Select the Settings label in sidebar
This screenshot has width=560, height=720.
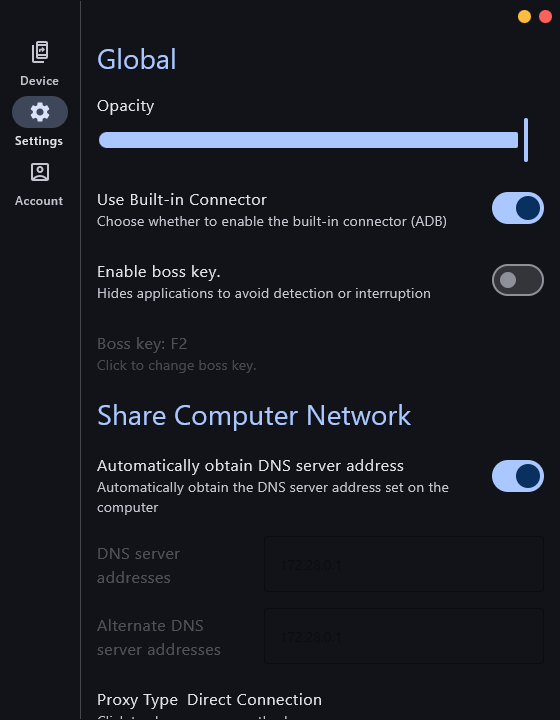click(x=39, y=141)
